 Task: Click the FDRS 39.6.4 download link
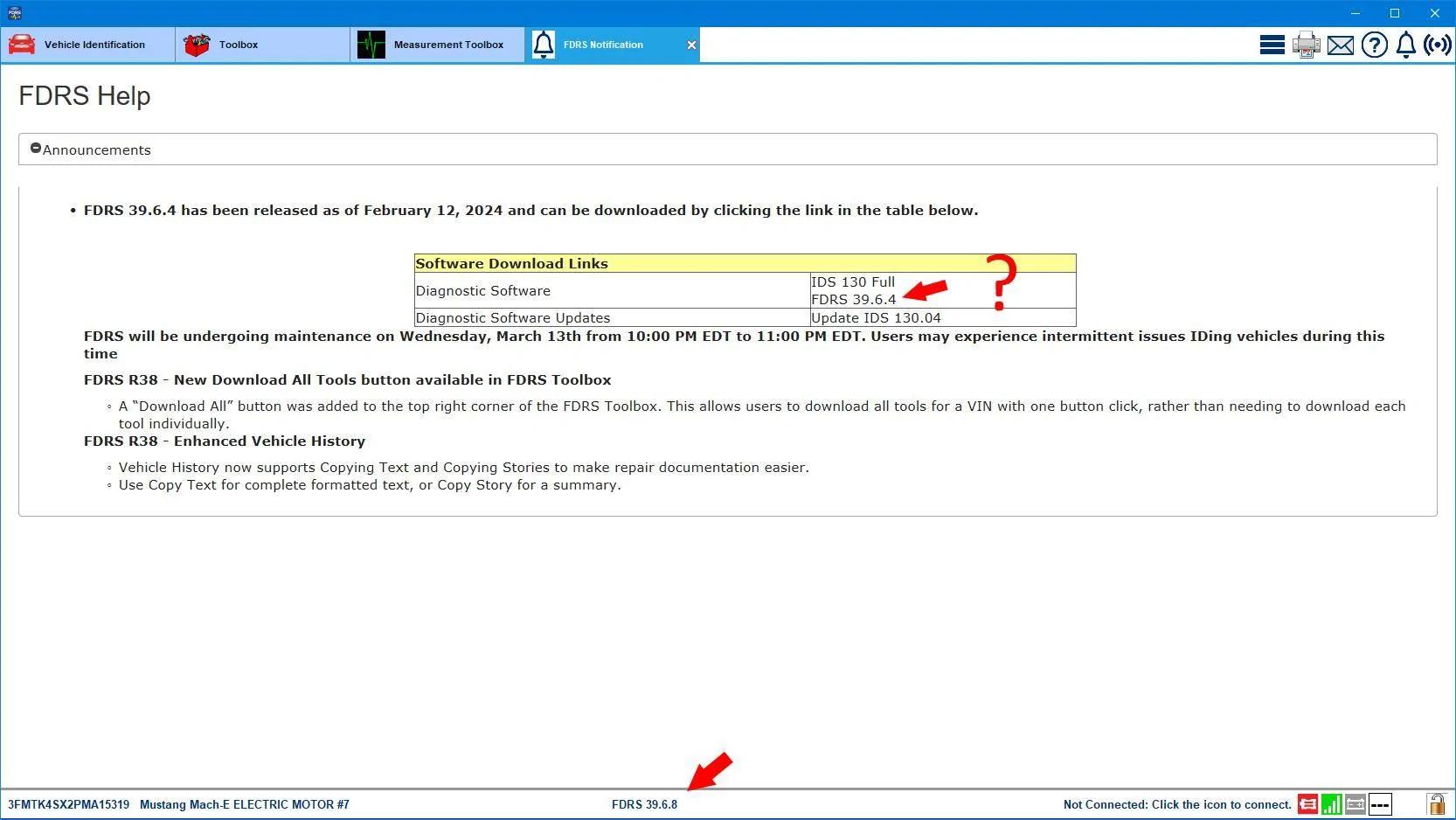(x=854, y=300)
